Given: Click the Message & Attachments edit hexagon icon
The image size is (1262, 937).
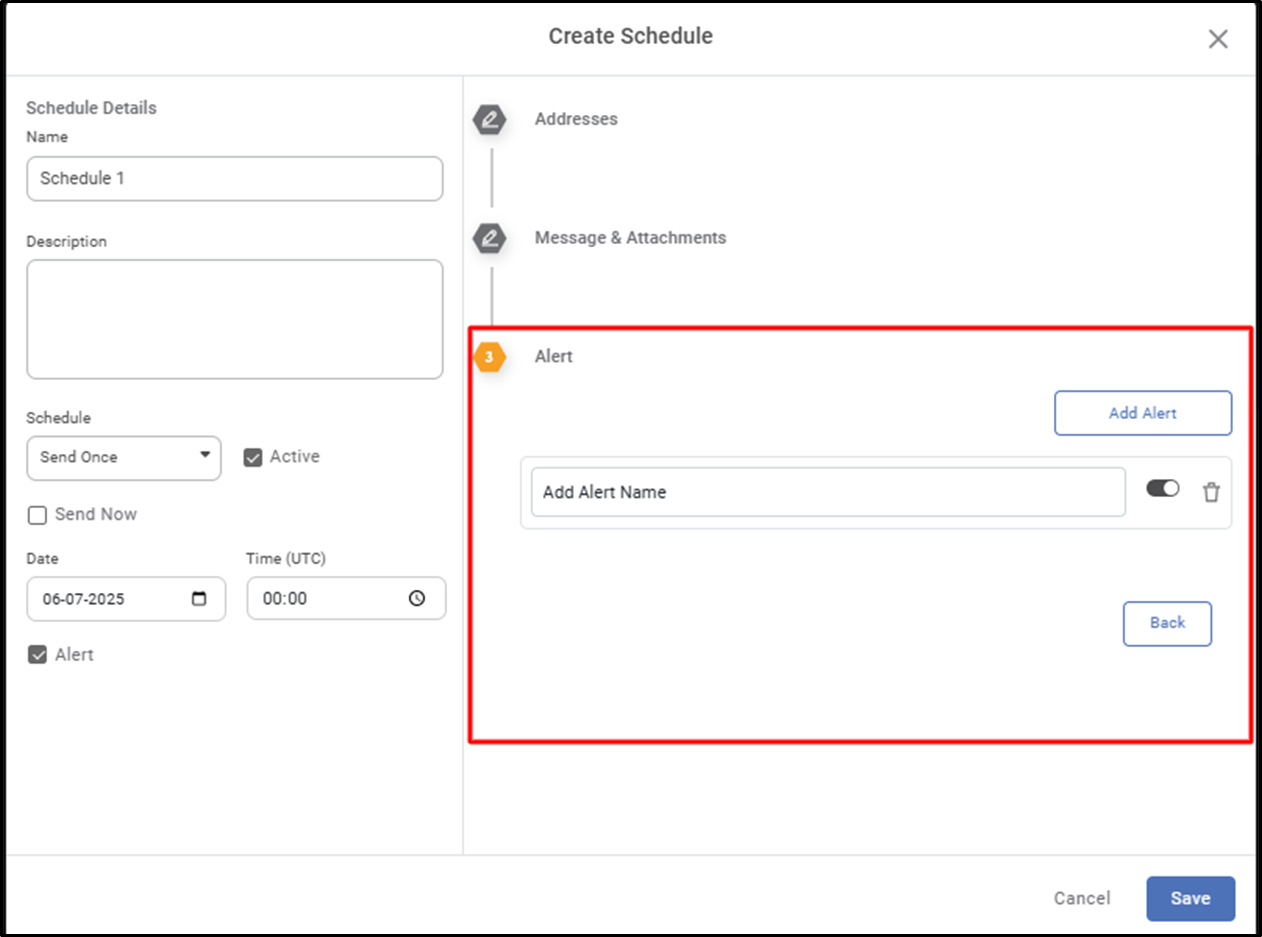Looking at the screenshot, I should (490, 239).
